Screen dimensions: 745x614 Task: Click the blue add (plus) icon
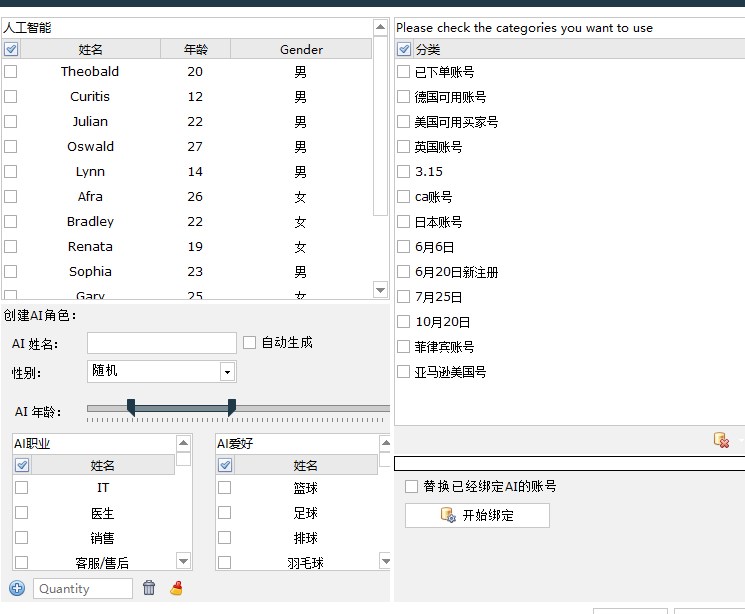[17, 588]
